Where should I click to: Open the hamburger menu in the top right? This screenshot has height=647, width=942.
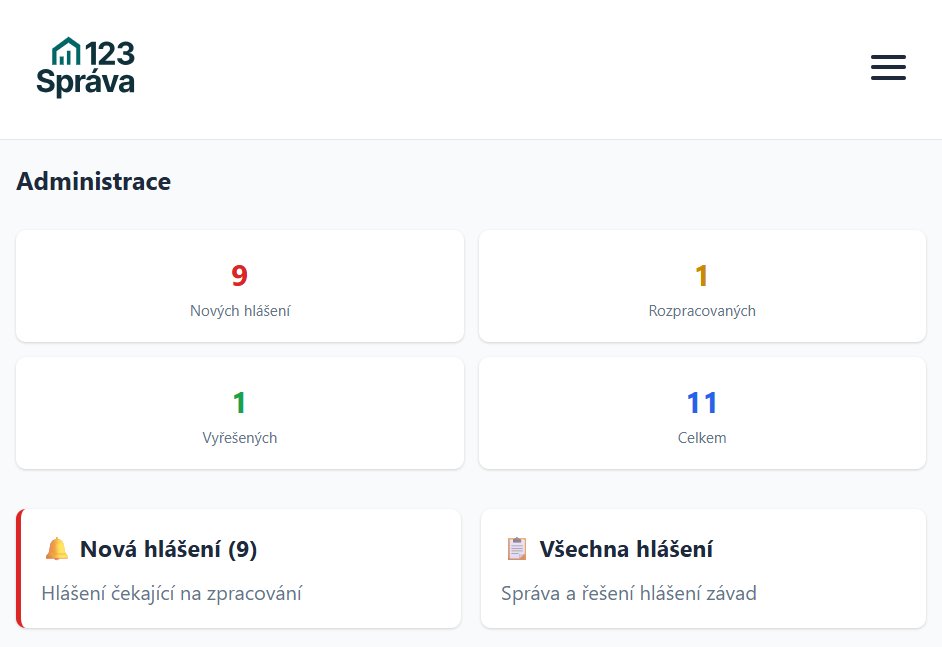(x=888, y=67)
